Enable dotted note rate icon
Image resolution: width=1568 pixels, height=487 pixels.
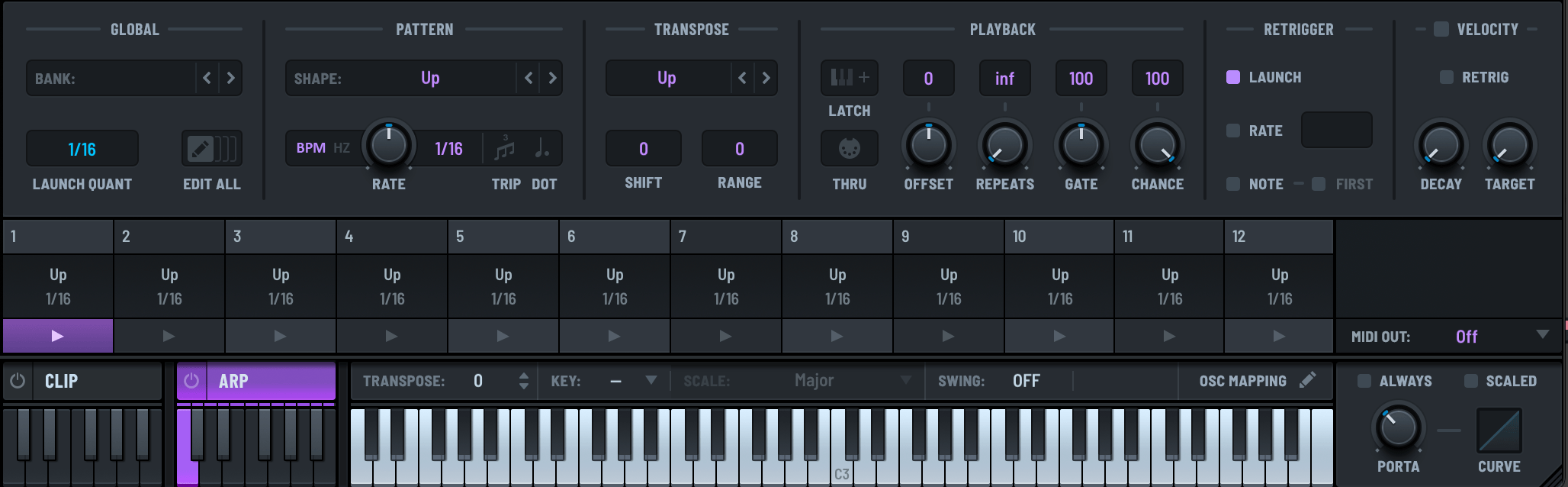pyautogui.click(x=542, y=148)
